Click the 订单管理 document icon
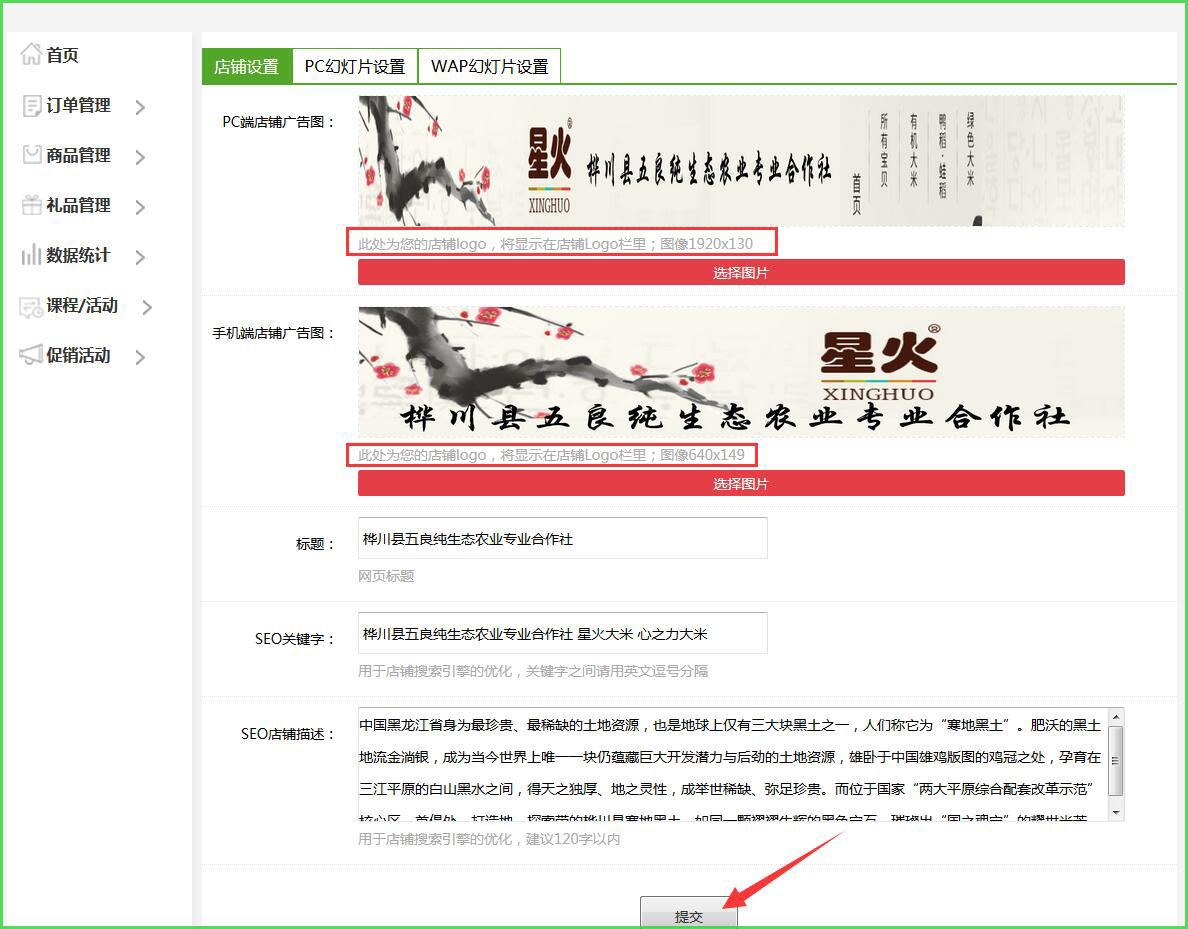 (31, 106)
